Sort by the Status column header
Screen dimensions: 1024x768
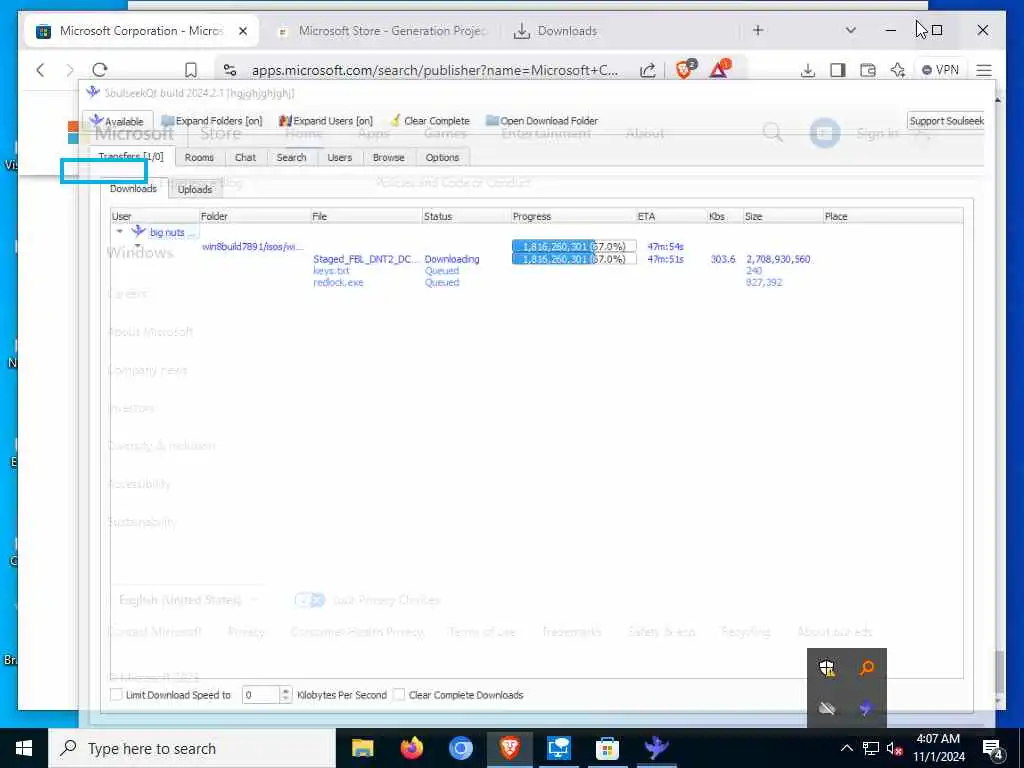pyautogui.click(x=466, y=216)
